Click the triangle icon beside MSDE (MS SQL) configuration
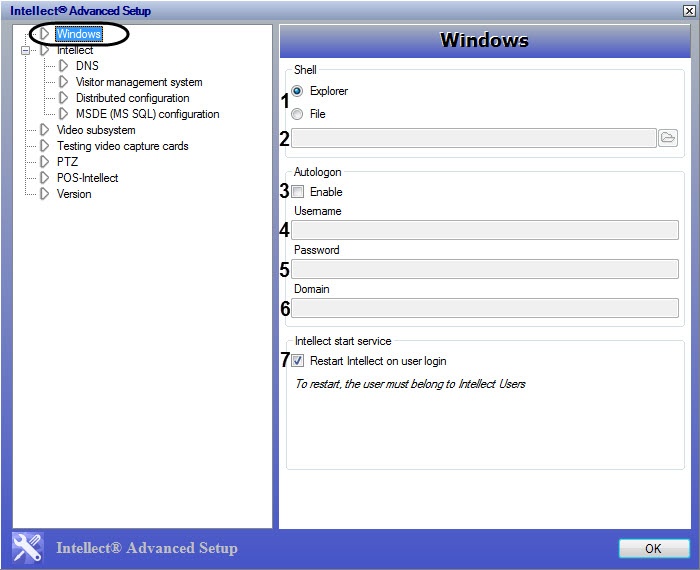 (64, 114)
